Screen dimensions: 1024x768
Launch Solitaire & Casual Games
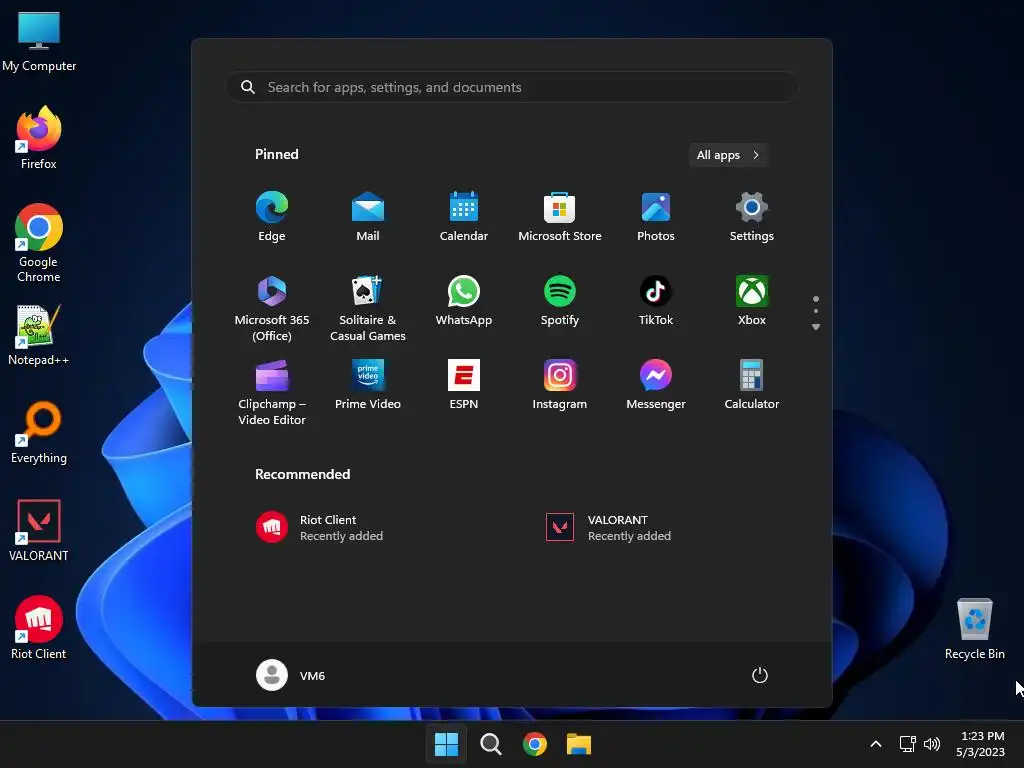368,308
